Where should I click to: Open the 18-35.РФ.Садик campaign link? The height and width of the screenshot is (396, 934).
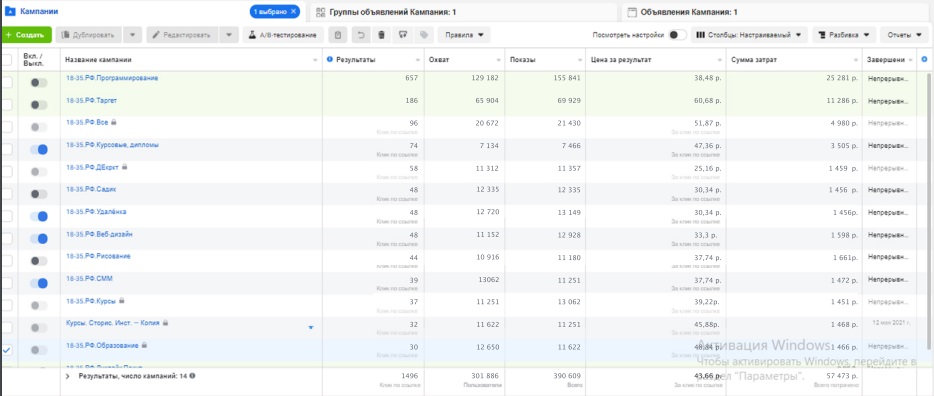coord(91,189)
